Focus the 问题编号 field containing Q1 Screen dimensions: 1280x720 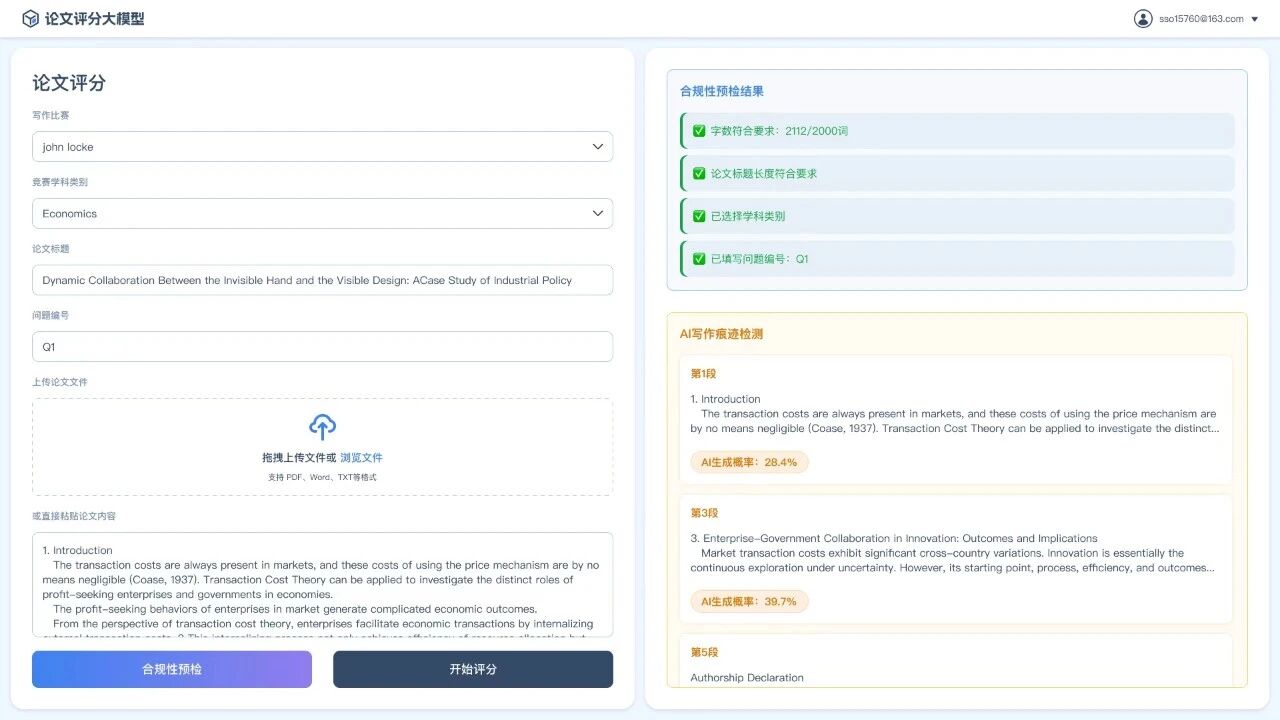(322, 347)
